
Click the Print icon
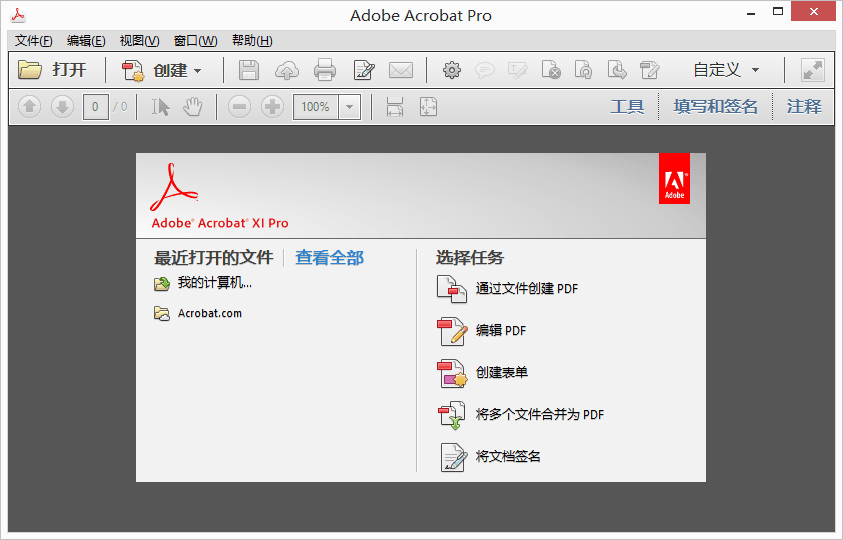(x=325, y=70)
